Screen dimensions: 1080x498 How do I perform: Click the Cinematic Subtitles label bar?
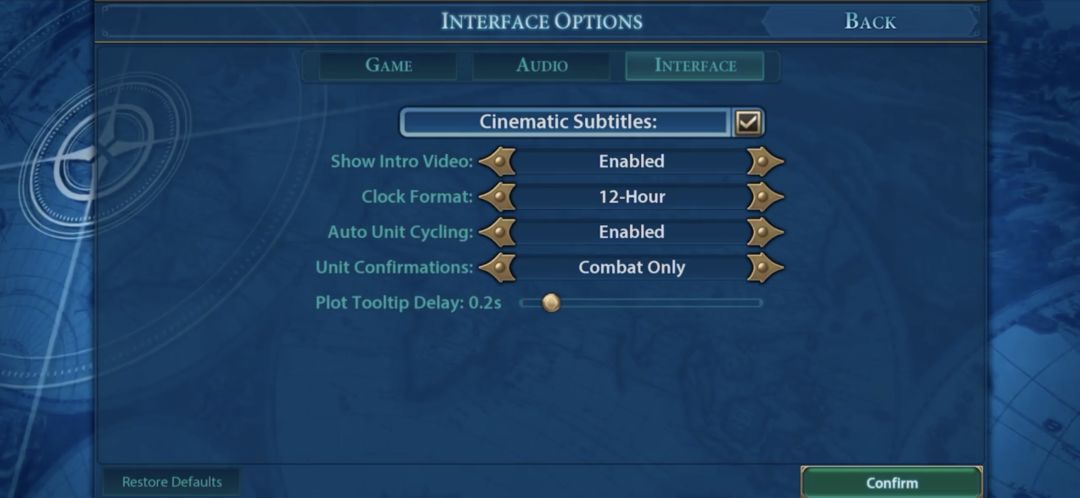(x=566, y=123)
